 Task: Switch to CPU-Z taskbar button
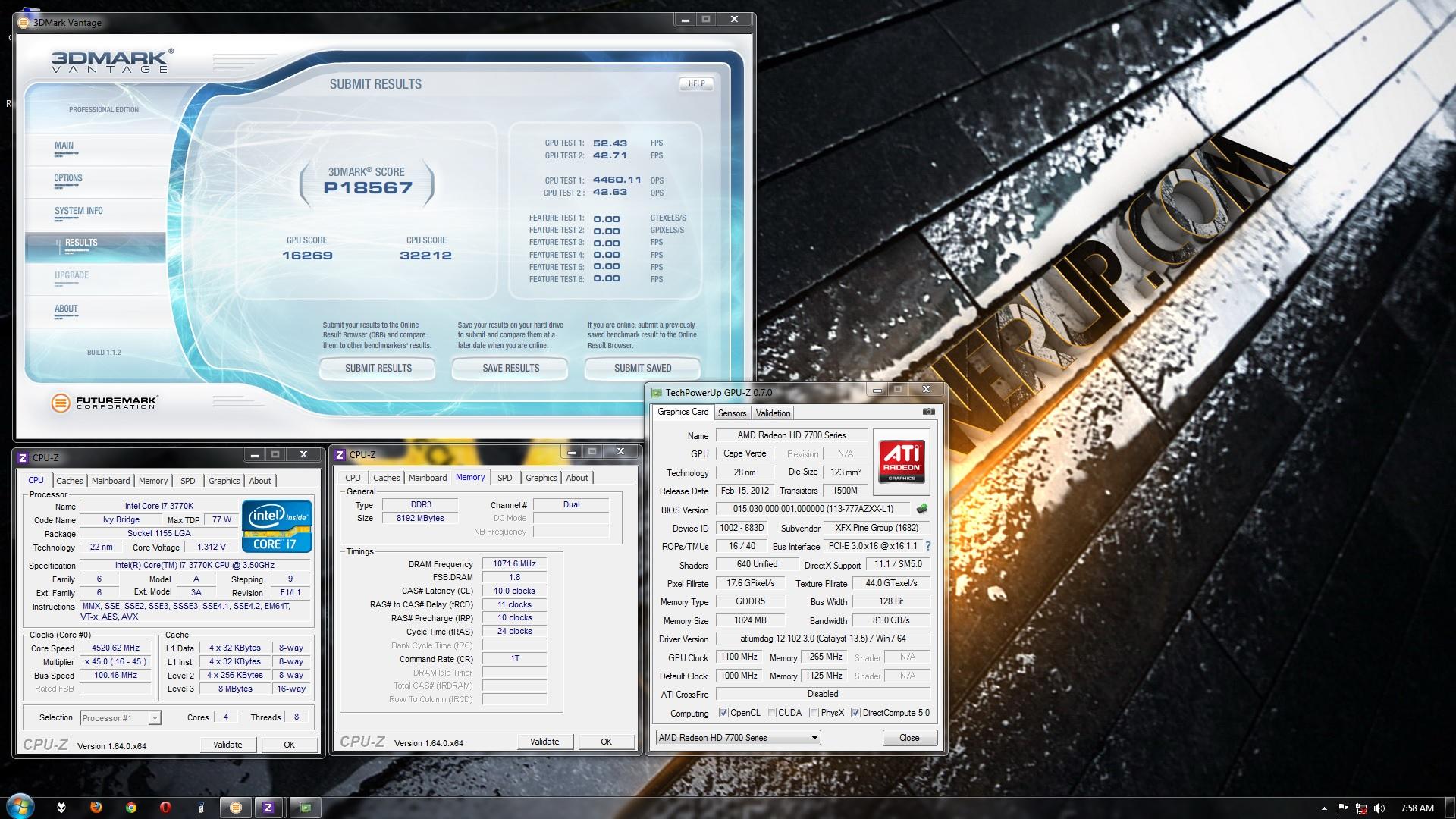[268, 808]
